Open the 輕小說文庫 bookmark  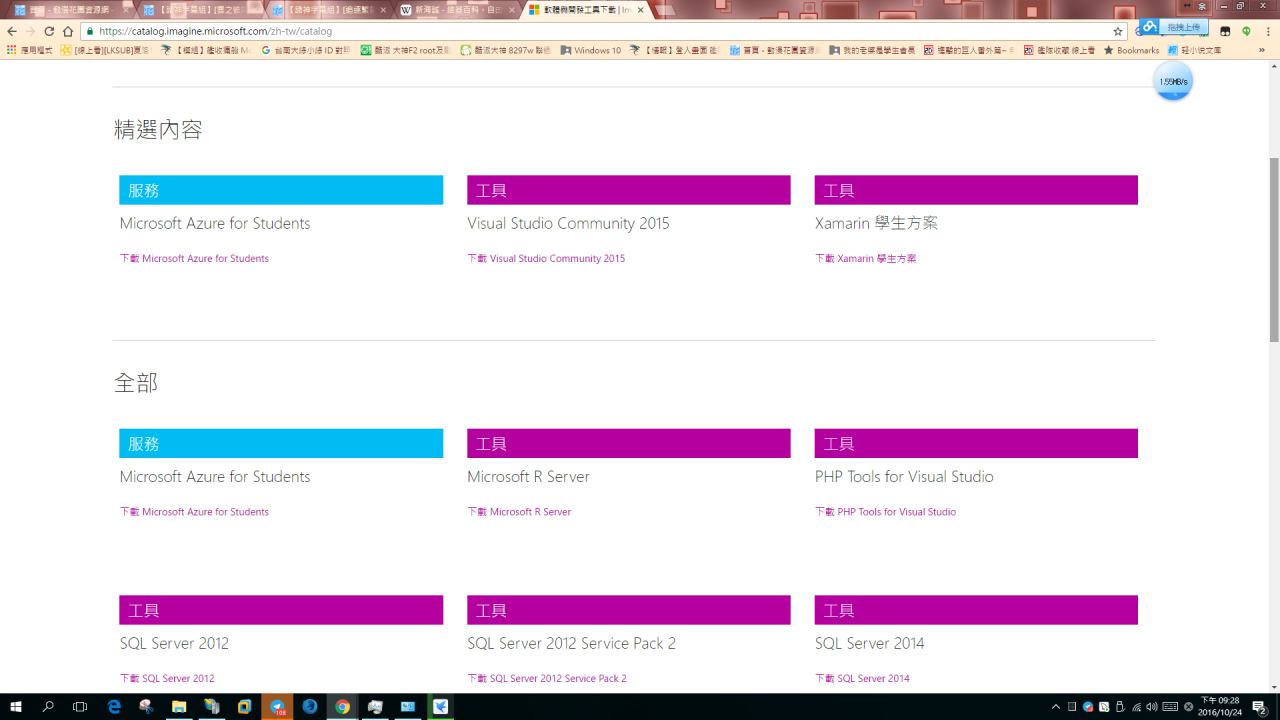(x=1194, y=50)
